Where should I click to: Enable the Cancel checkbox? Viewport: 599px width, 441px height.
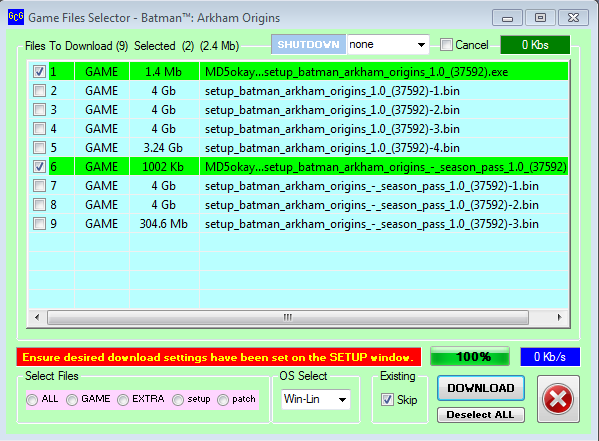(446, 45)
